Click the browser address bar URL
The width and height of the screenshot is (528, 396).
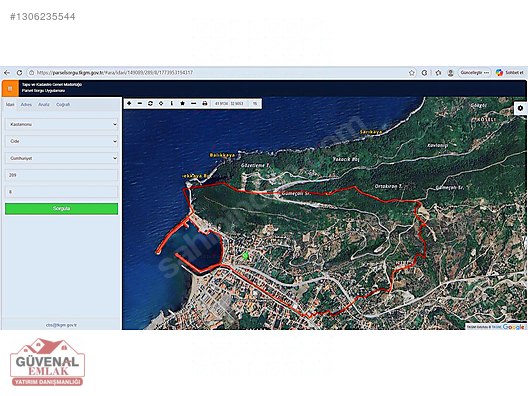115,73
